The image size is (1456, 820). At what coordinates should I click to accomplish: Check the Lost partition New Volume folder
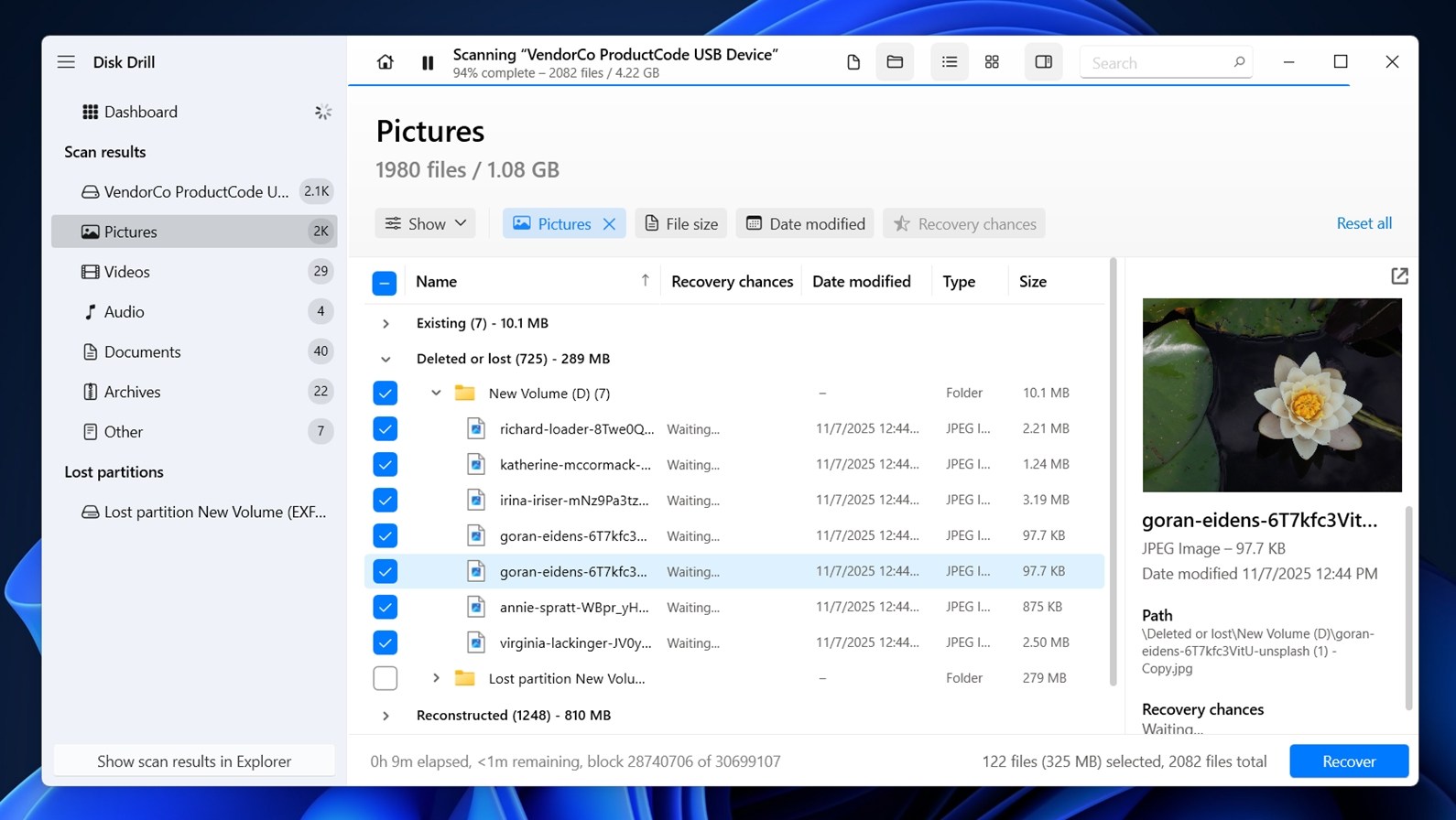pos(385,678)
